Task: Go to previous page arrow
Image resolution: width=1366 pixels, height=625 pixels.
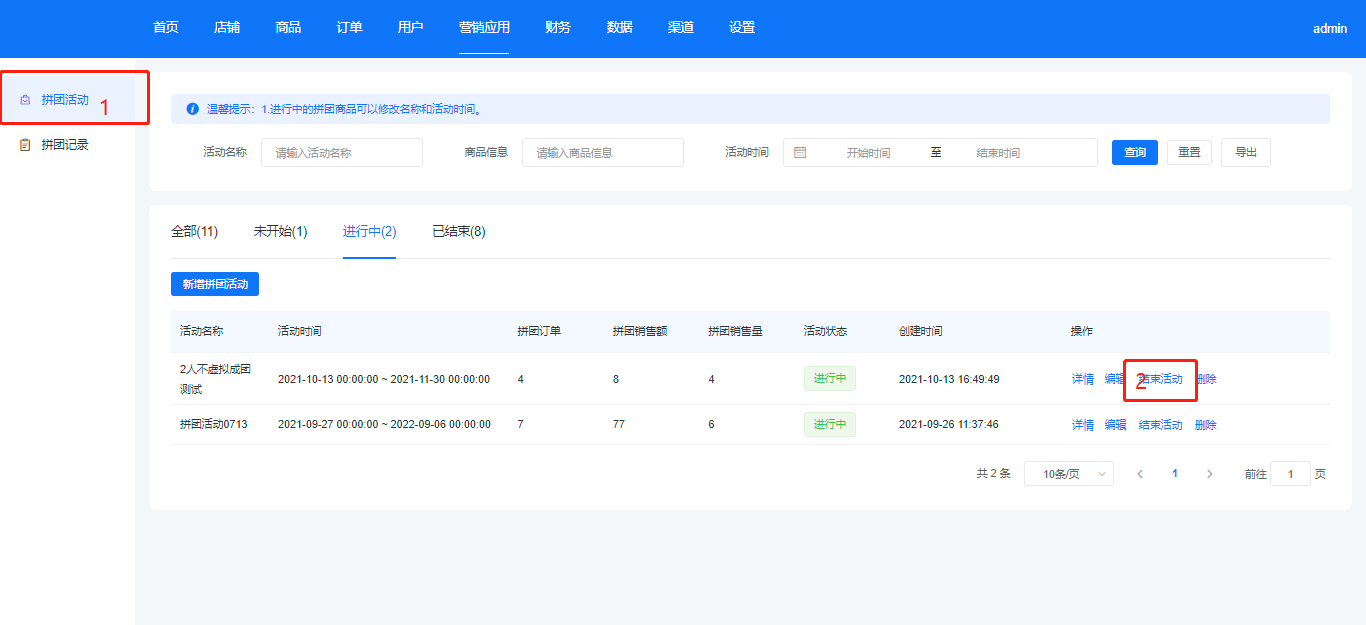Action: tap(1140, 474)
